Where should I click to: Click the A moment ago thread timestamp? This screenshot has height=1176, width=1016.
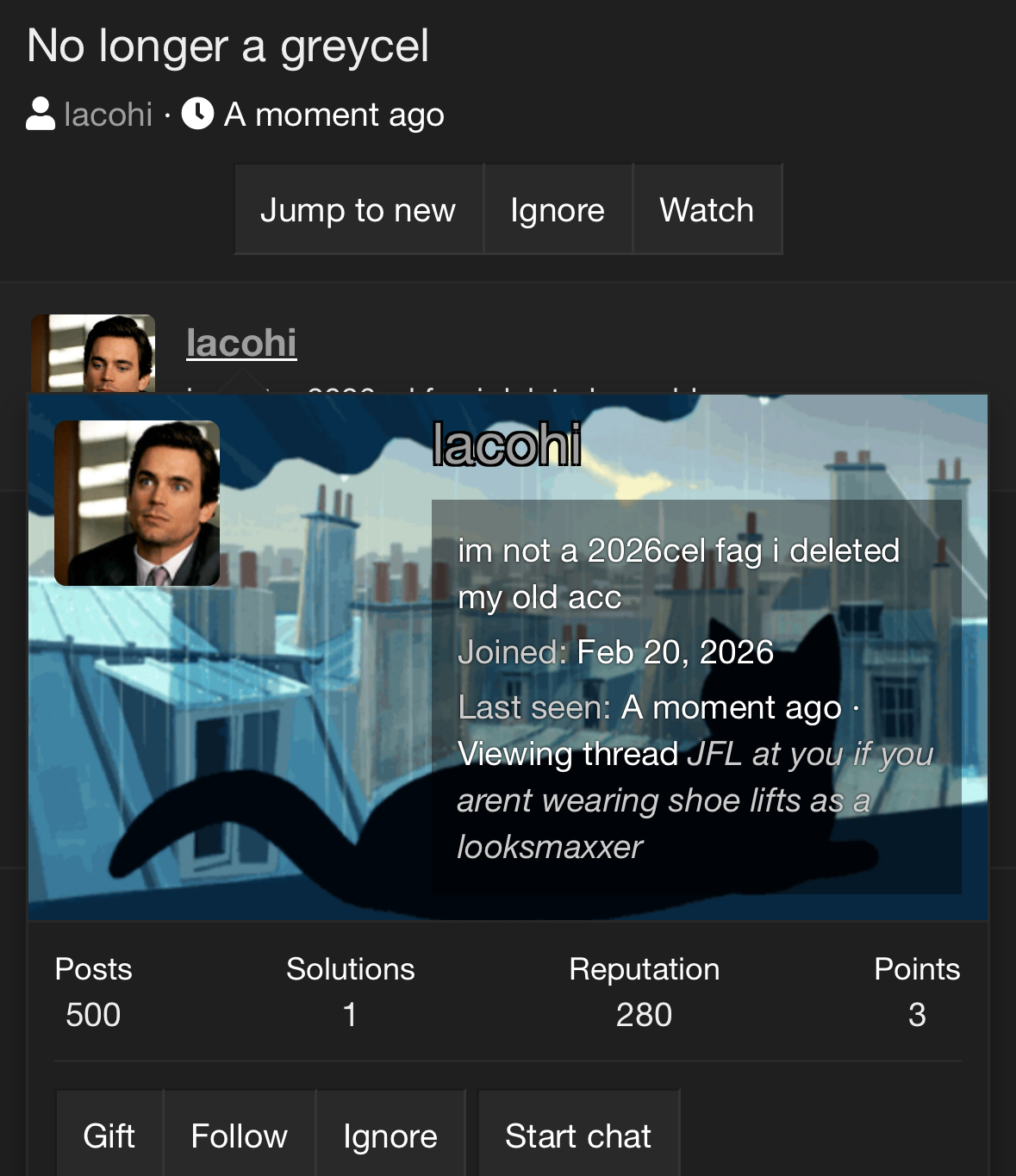[x=334, y=114]
